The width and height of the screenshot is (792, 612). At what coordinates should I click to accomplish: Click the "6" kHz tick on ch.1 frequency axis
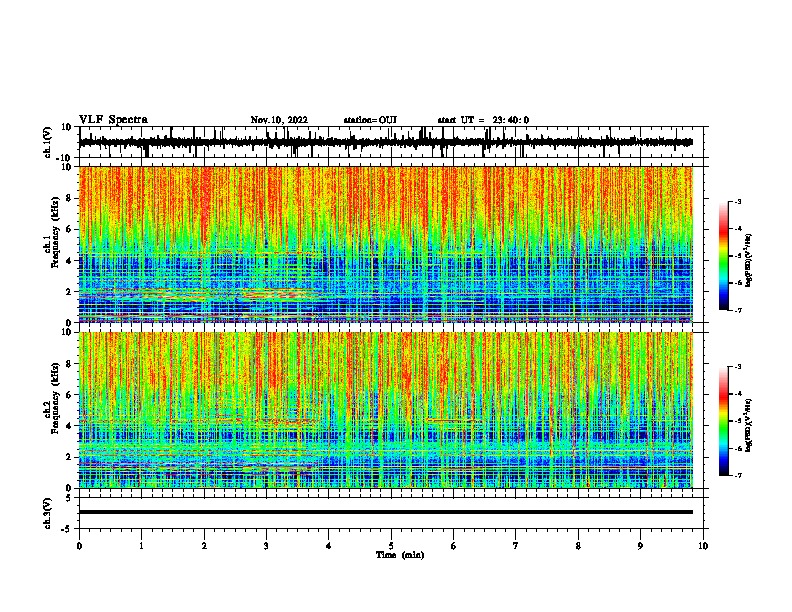pos(70,229)
